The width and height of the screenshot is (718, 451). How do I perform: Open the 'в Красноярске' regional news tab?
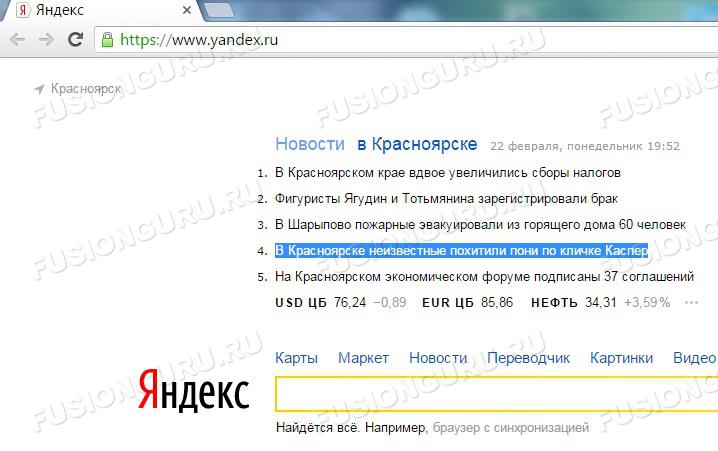[417, 144]
